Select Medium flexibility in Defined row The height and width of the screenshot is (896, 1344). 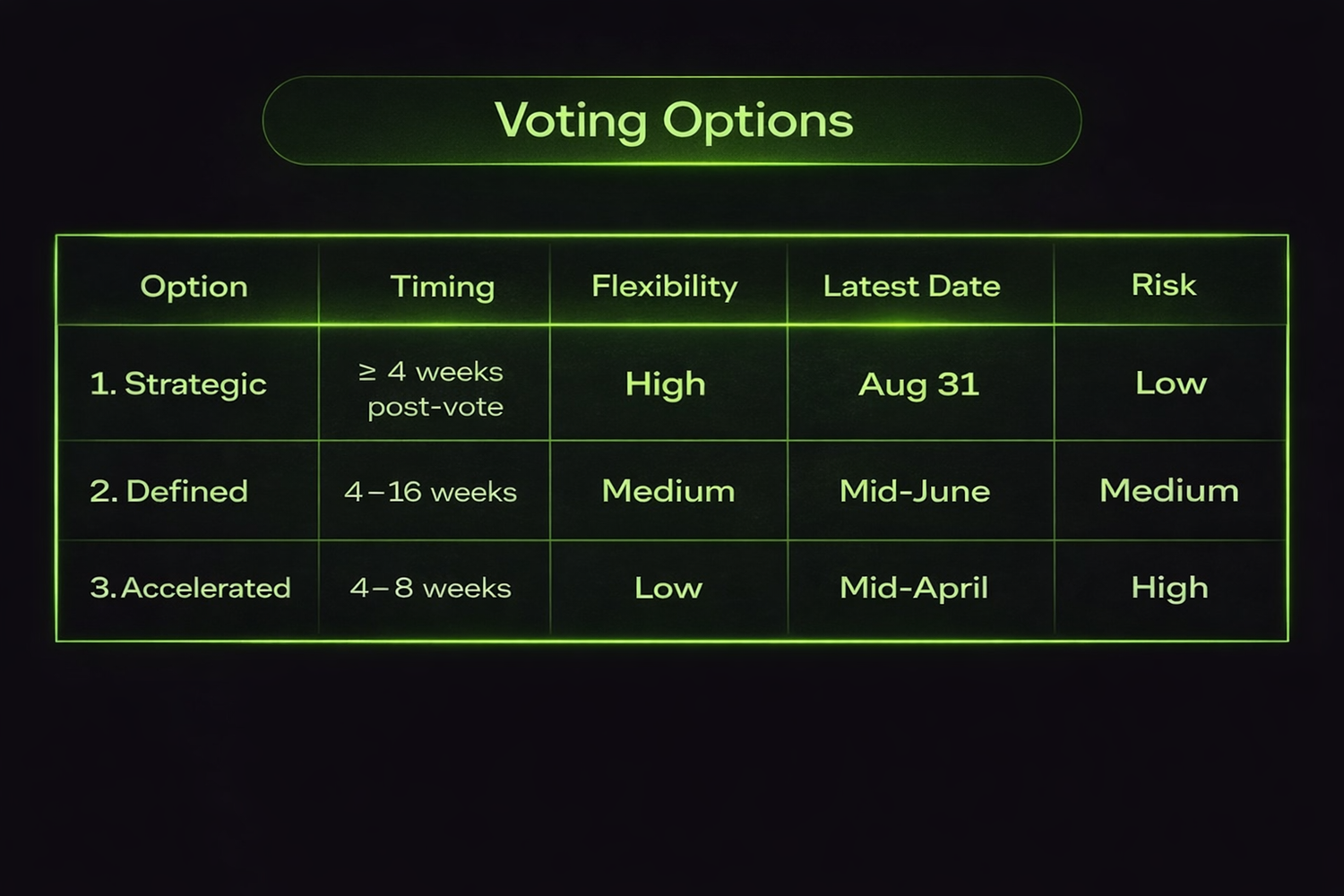coord(668,491)
